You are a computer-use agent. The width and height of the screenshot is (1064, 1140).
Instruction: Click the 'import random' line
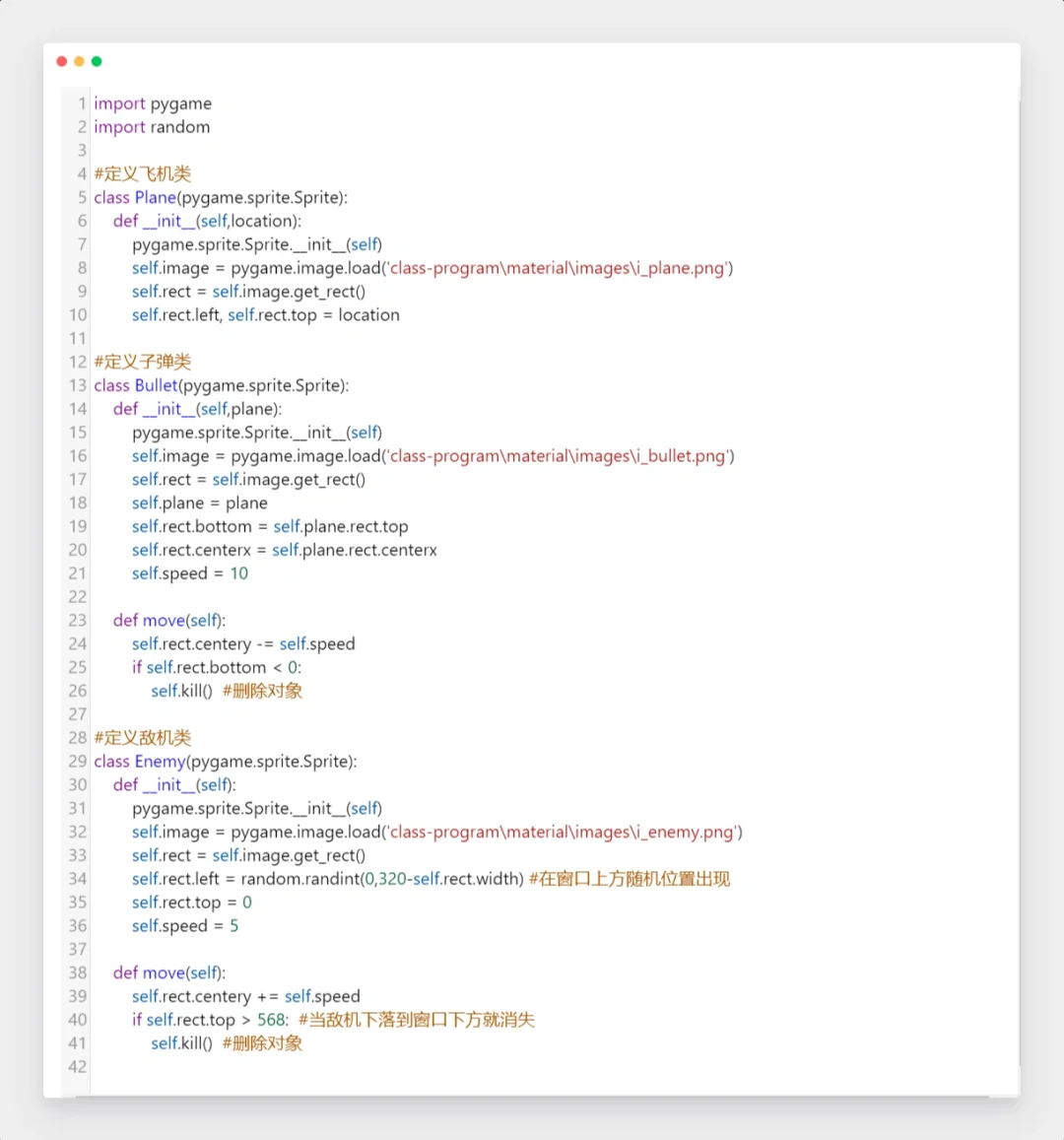152,127
